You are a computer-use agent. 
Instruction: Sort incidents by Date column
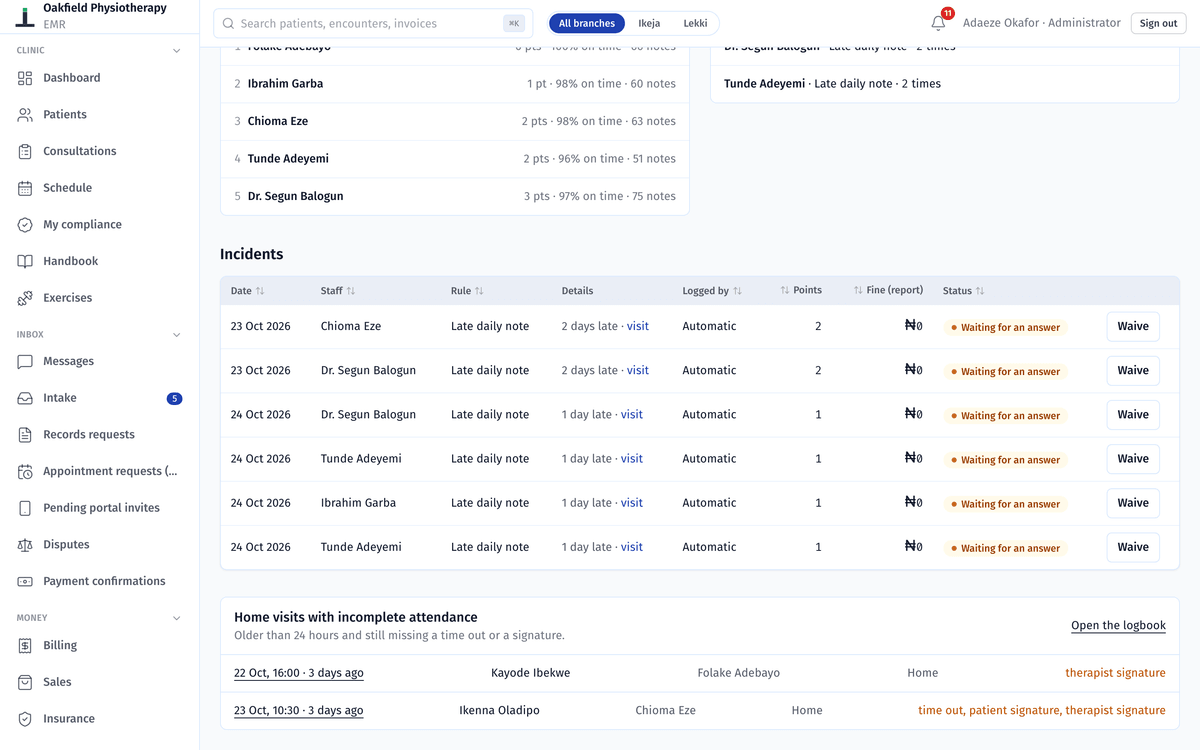tap(247, 291)
